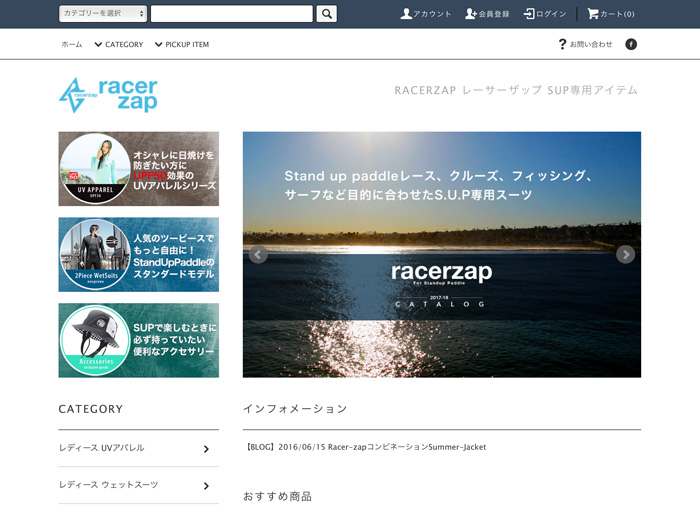Open the Accessories banner
This screenshot has width=700, height=513.
pos(138,340)
